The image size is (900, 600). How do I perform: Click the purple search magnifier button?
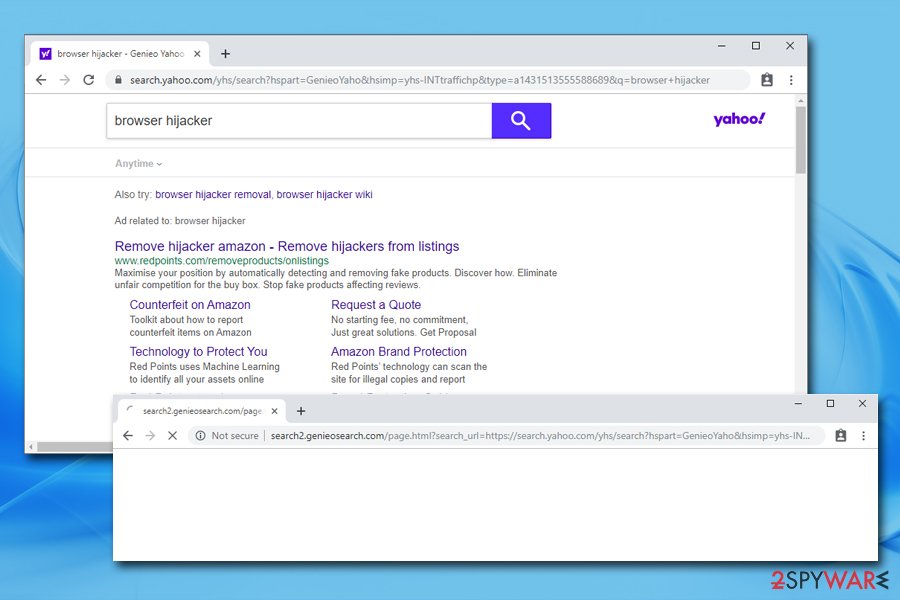[521, 121]
